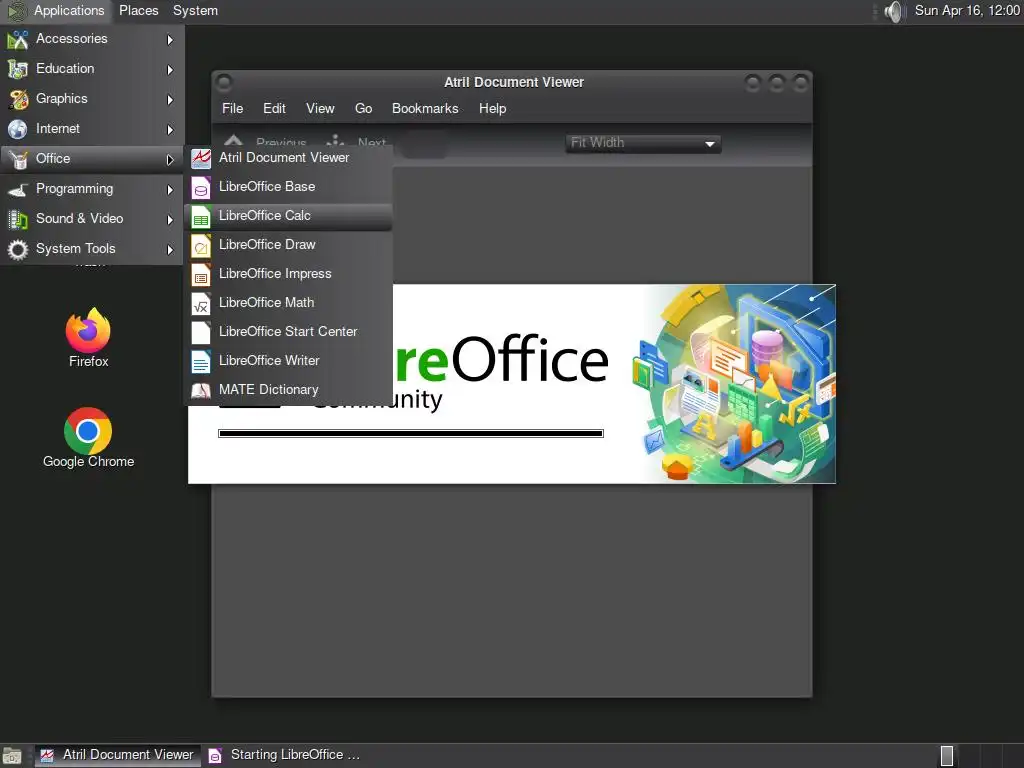1024x768 pixels.
Task: Click the Atril taskbar entry icon
Action: 46,756
